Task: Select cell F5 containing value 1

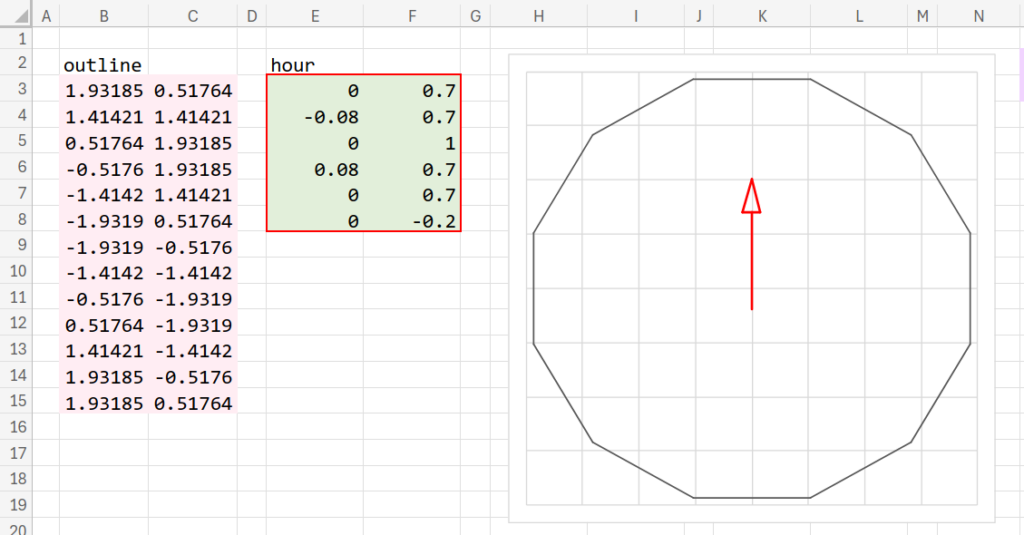Action: tap(412, 143)
